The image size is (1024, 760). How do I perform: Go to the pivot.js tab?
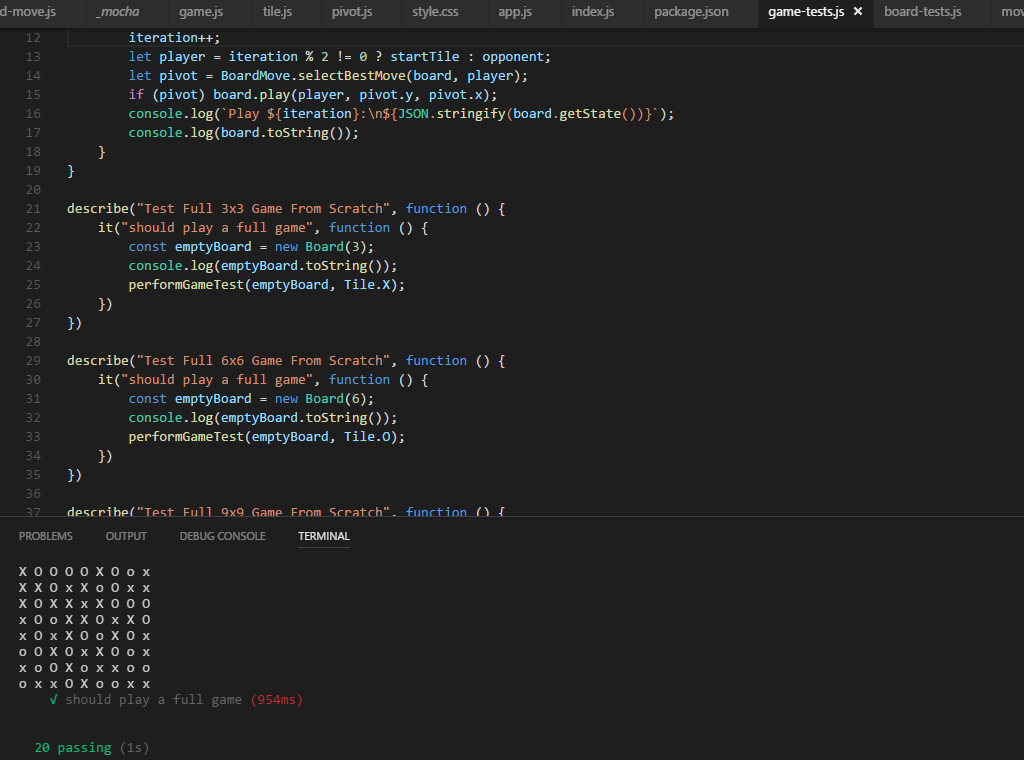(352, 12)
